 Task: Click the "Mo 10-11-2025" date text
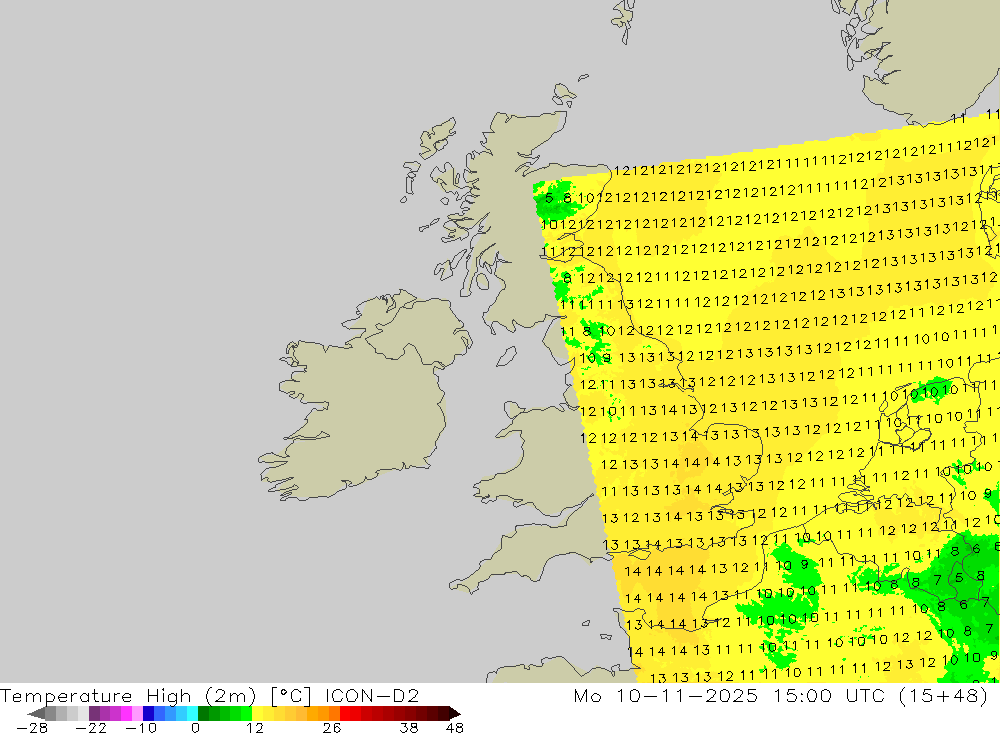click(x=666, y=695)
